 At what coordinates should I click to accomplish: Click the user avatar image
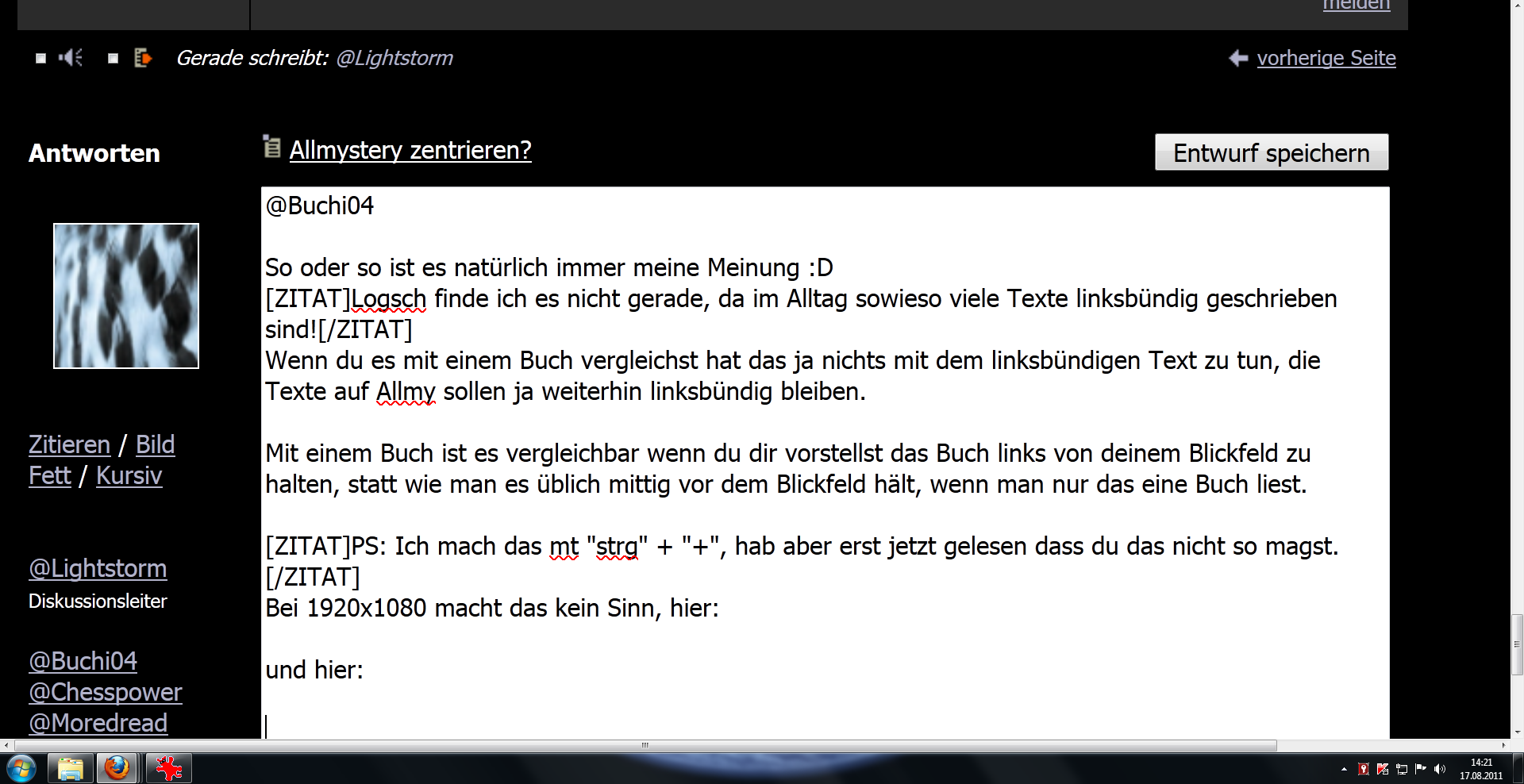(x=126, y=296)
